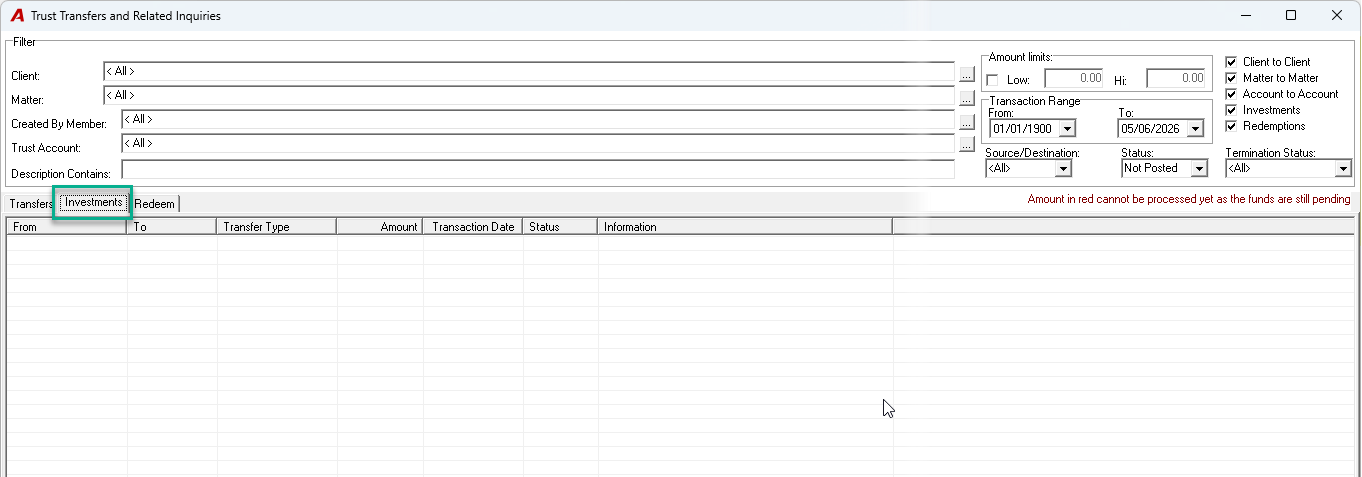Sort by Transfer Type column header
This screenshot has width=1362, height=477.
pos(276,227)
